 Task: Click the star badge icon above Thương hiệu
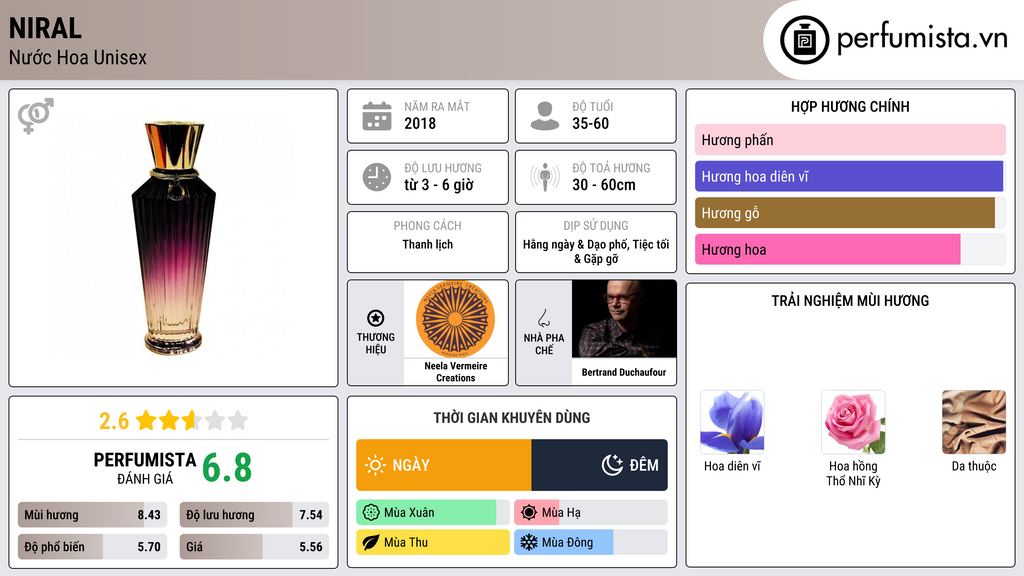(376, 318)
